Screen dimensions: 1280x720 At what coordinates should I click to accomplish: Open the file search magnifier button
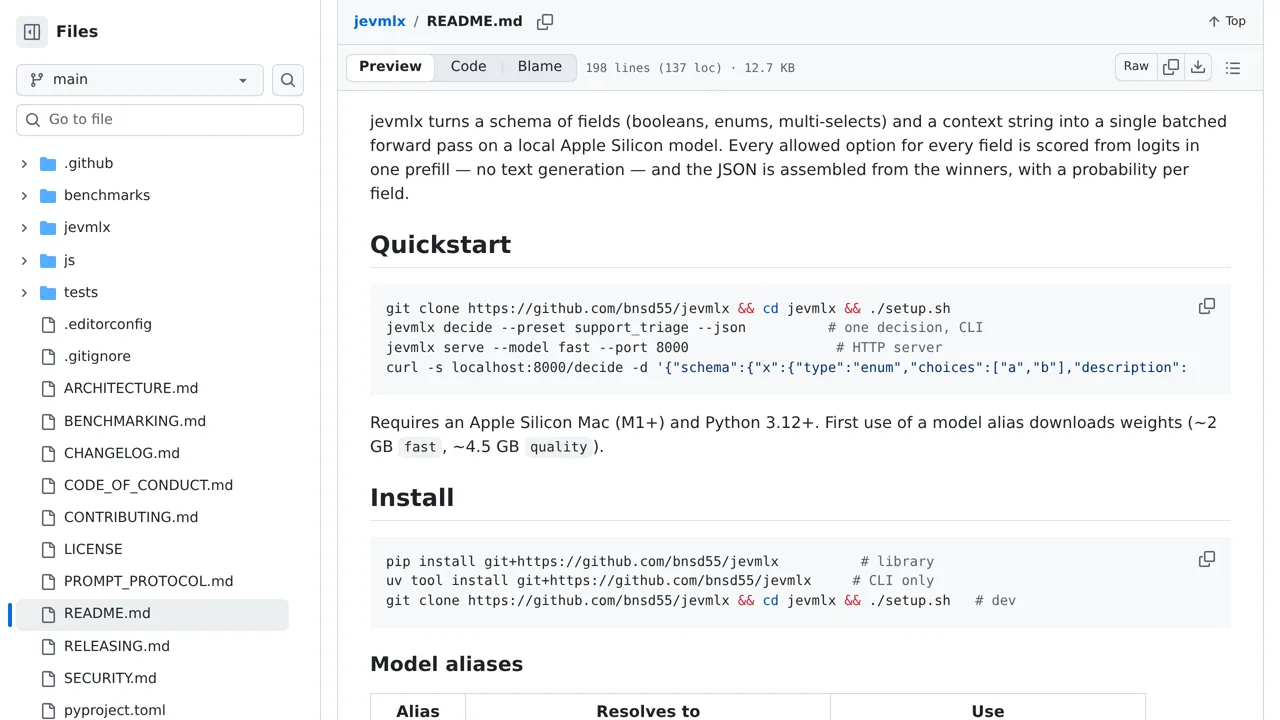[288, 80]
